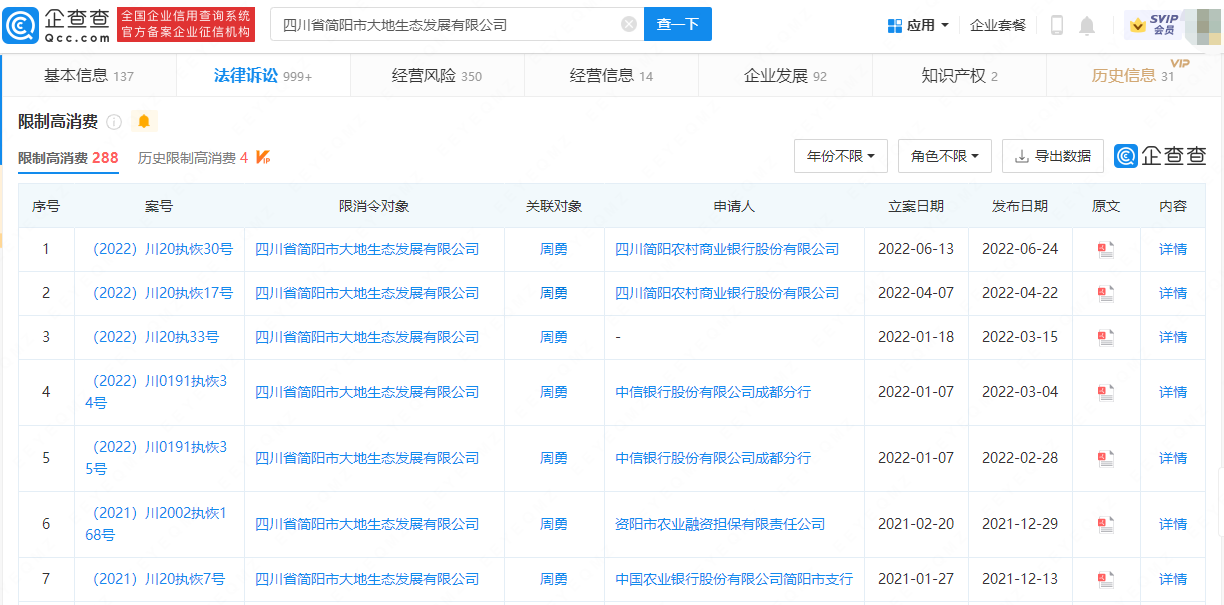Image resolution: width=1224 pixels, height=605 pixels.
Task: Click the info icon next to 限制高消费
Action: 114,122
